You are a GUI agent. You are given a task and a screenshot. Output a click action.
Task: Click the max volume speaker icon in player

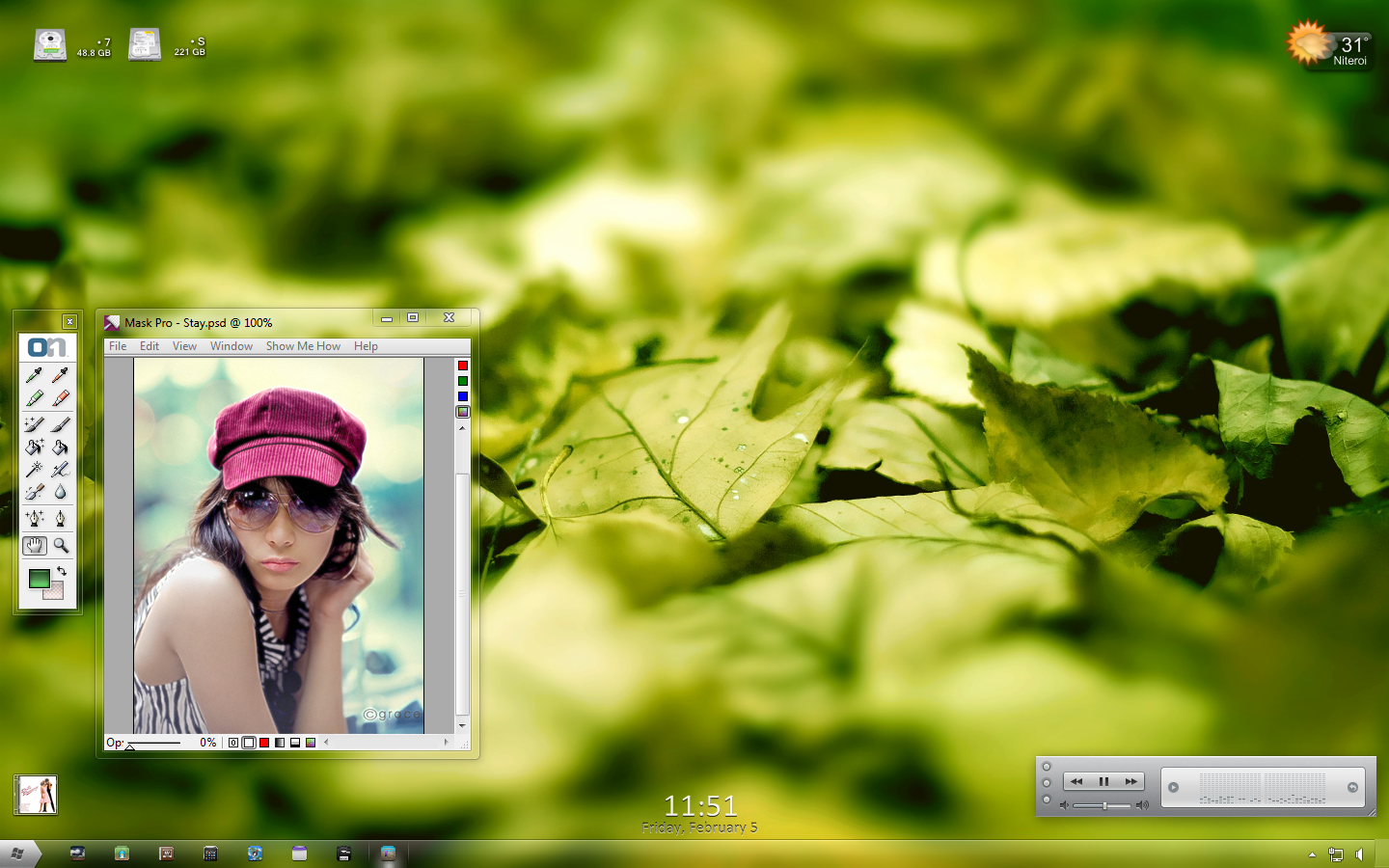pos(1142,805)
